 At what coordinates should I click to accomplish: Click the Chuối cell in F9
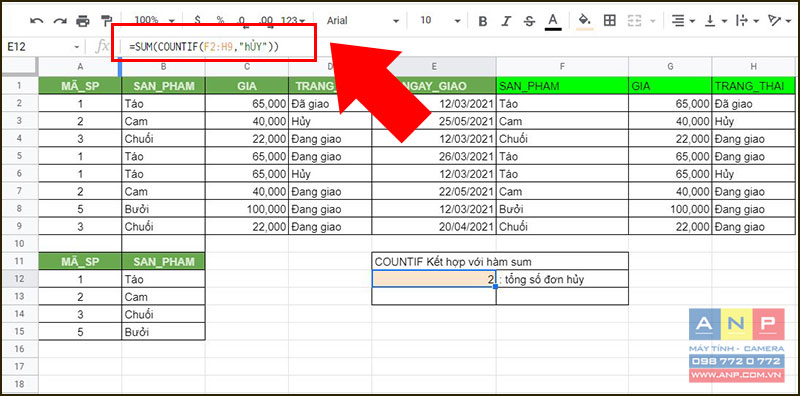562,227
